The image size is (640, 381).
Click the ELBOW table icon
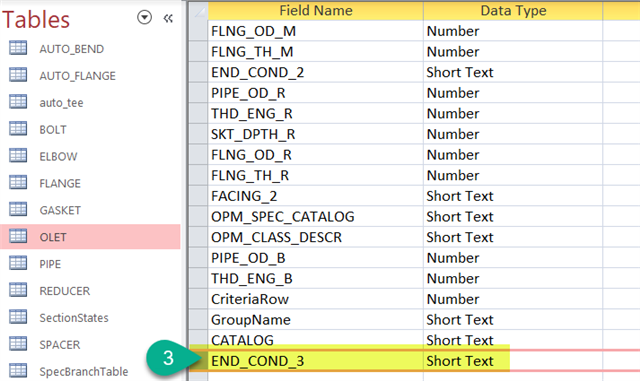[18, 156]
